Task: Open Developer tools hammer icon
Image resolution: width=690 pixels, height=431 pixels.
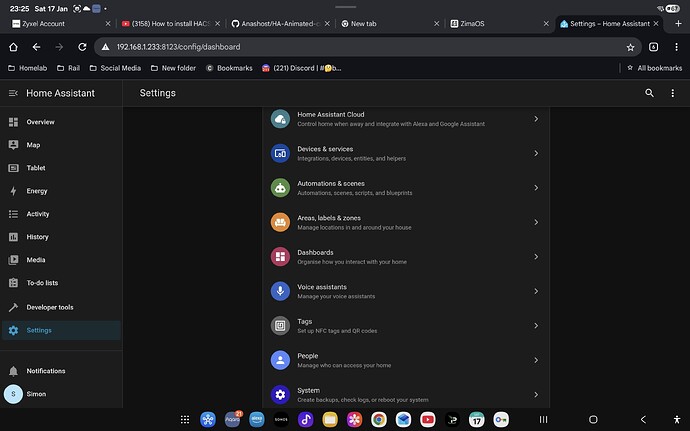Action: tap(14, 307)
